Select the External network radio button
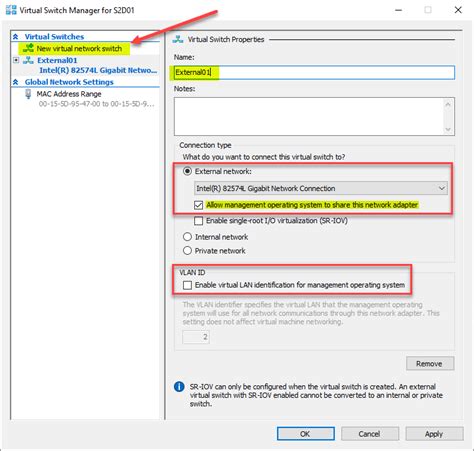This screenshot has width=474, height=451. (x=188, y=171)
